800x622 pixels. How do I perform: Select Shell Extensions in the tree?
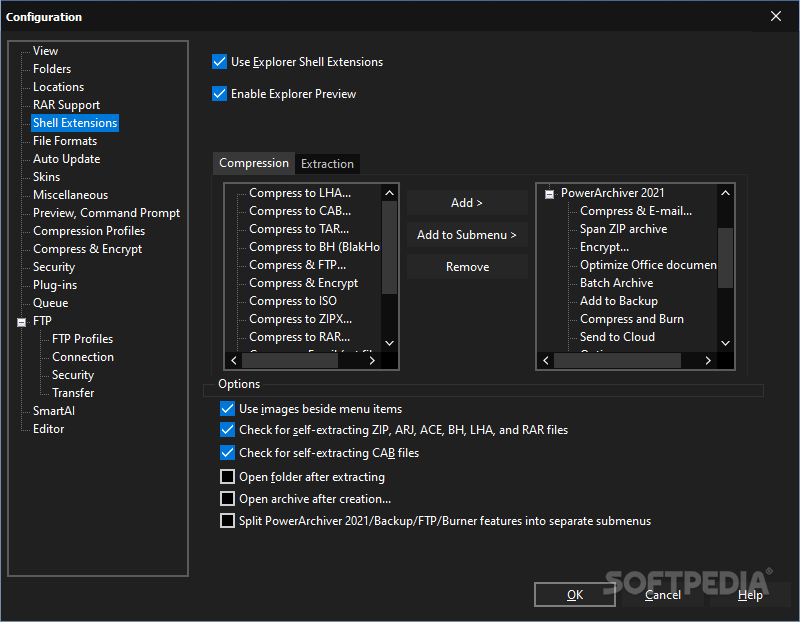pyautogui.click(x=75, y=123)
